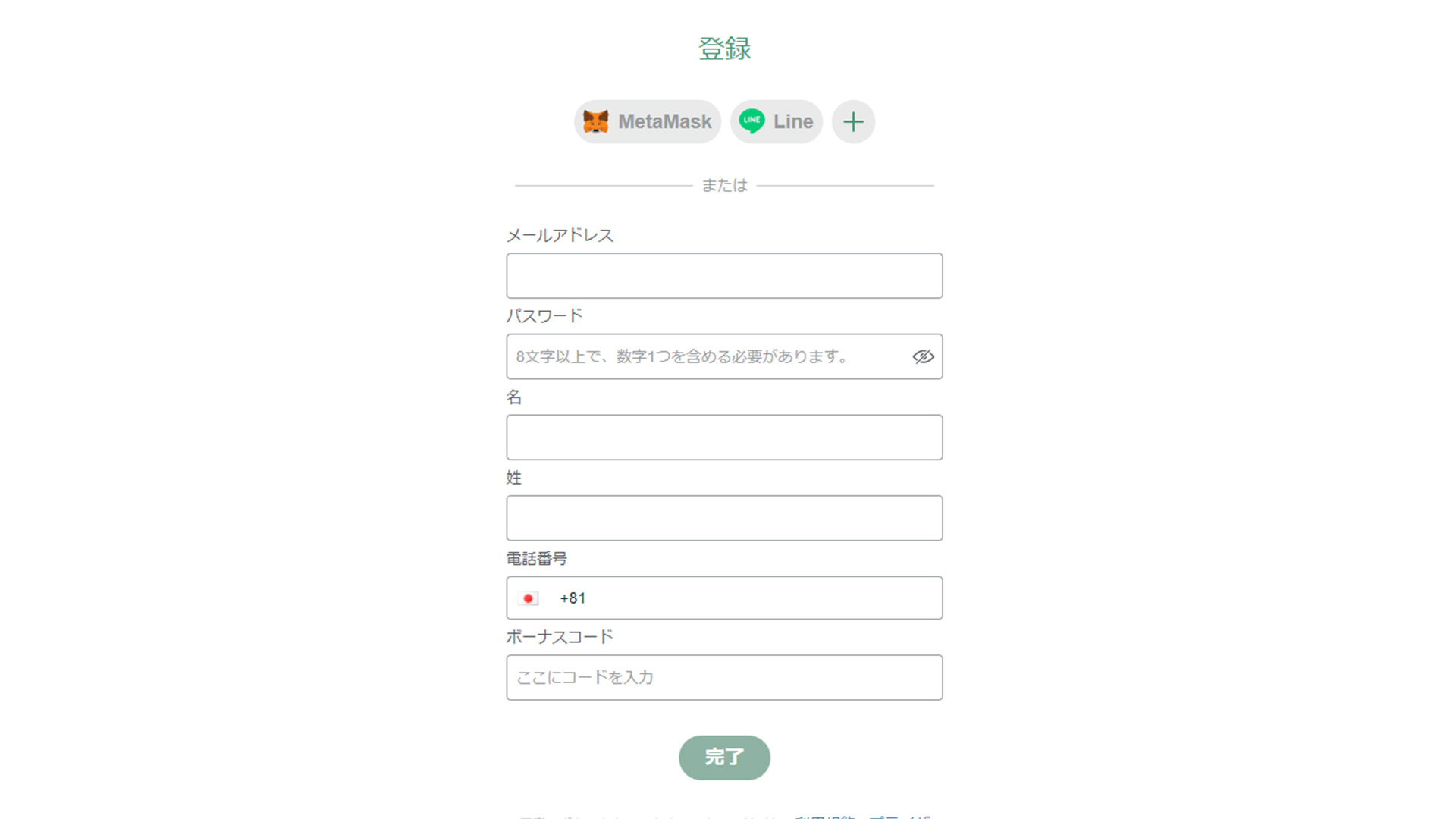Click the green Line chat bubble logo

tap(752, 121)
